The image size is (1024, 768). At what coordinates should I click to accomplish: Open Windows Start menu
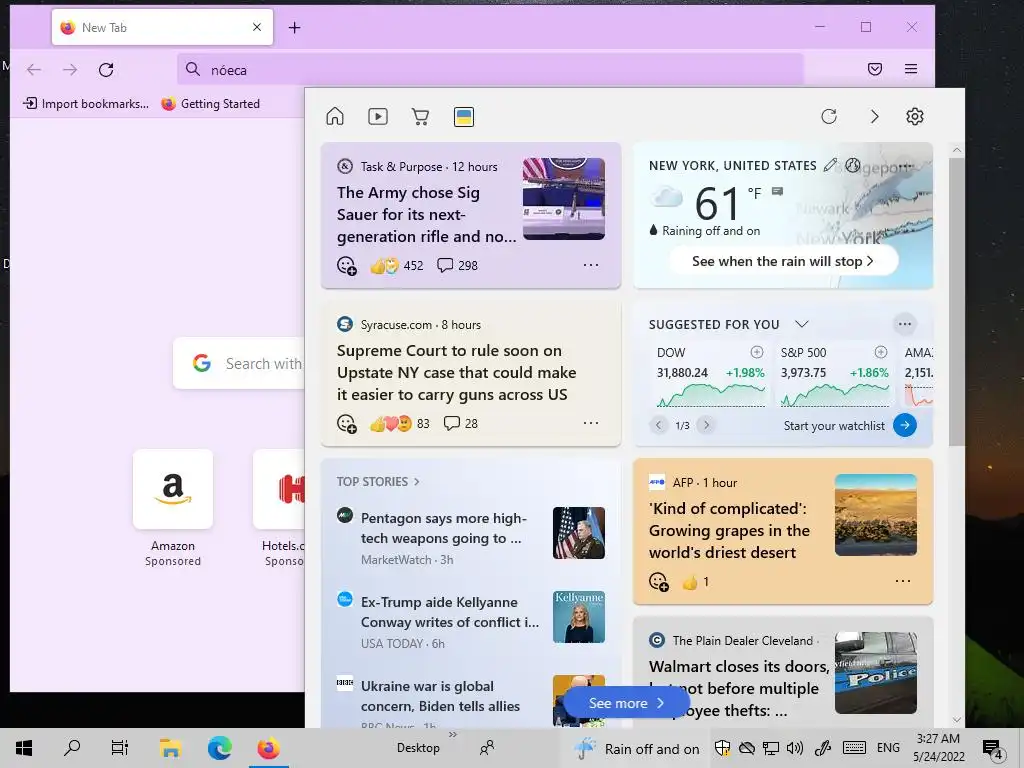[24, 748]
